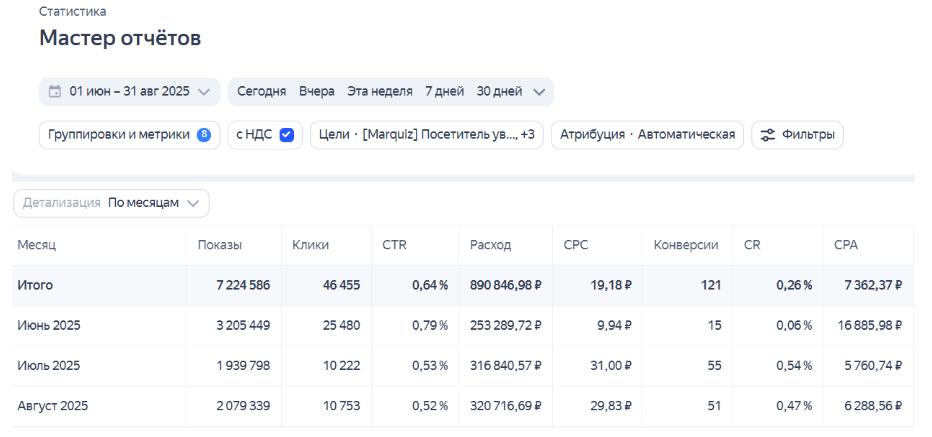Select the Сегодня period preset
The width and height of the screenshot is (932, 437).
coord(261,92)
